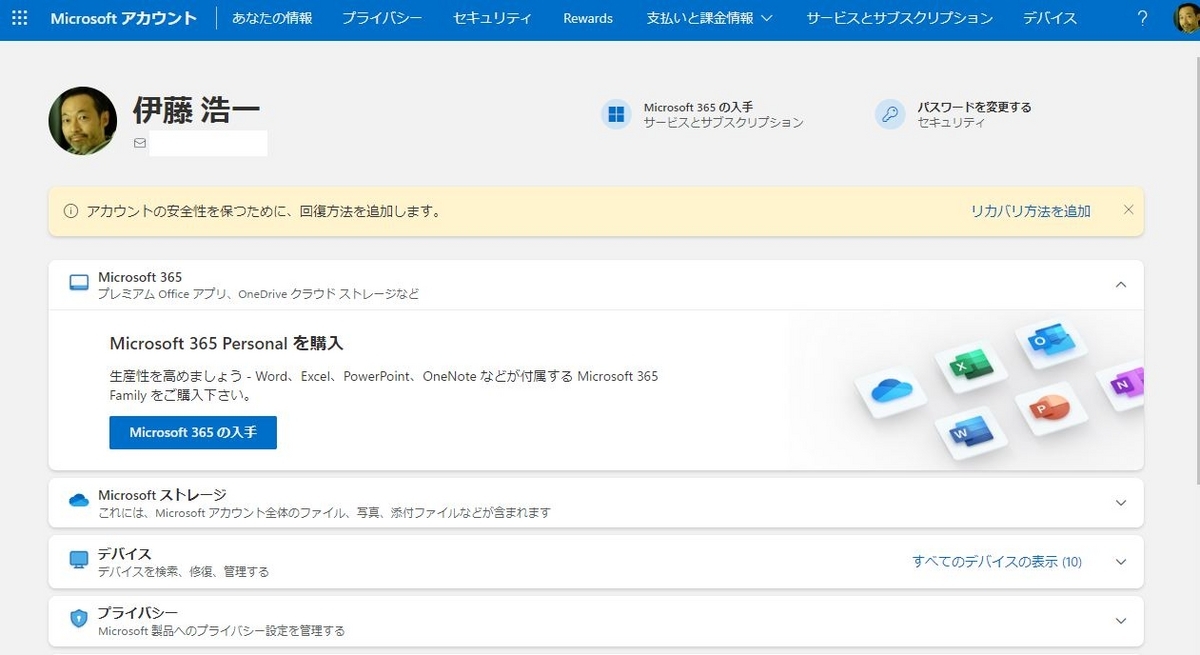Collapse the Microsoft 365 section
1200x655 pixels.
[x=1121, y=285]
